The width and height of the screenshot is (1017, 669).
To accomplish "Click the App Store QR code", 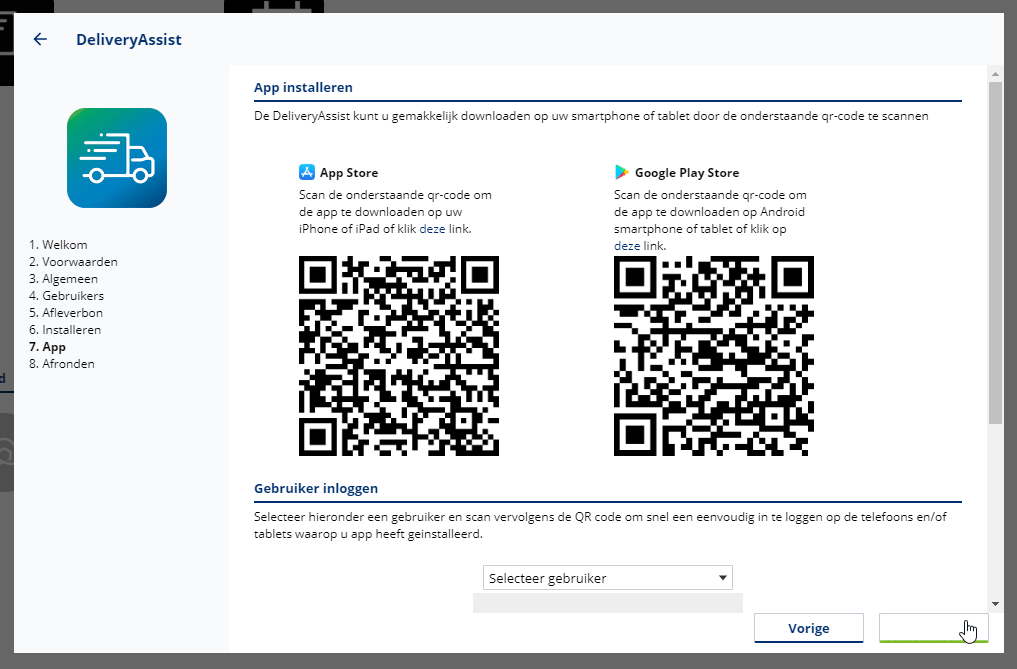I will [x=399, y=356].
